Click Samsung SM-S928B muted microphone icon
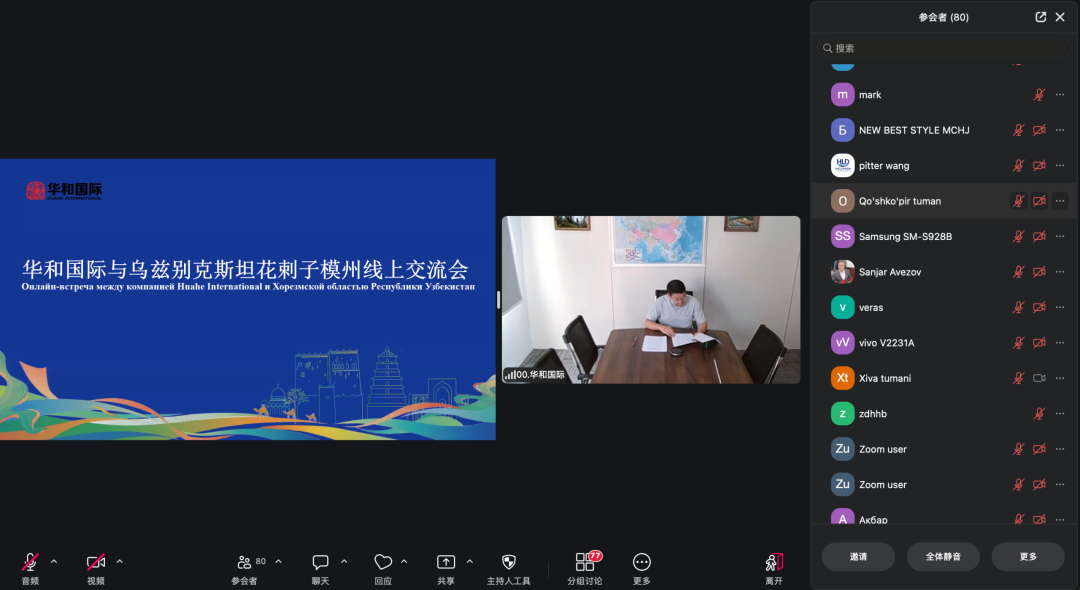The height and width of the screenshot is (590, 1080). (1018, 236)
